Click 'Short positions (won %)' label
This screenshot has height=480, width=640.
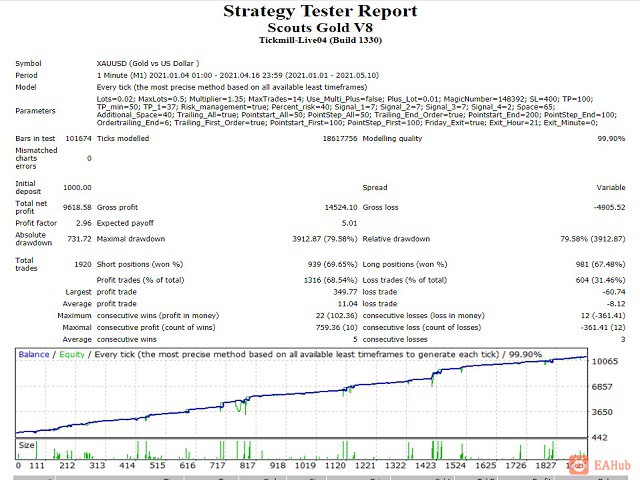click(x=140, y=264)
